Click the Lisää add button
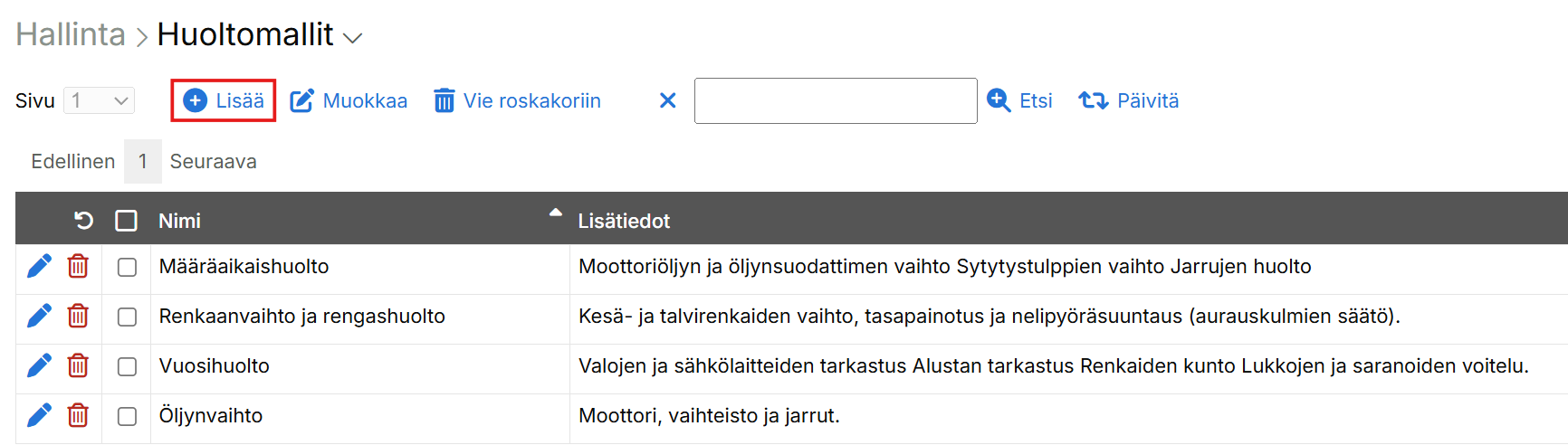The image size is (1568, 445). point(224,100)
